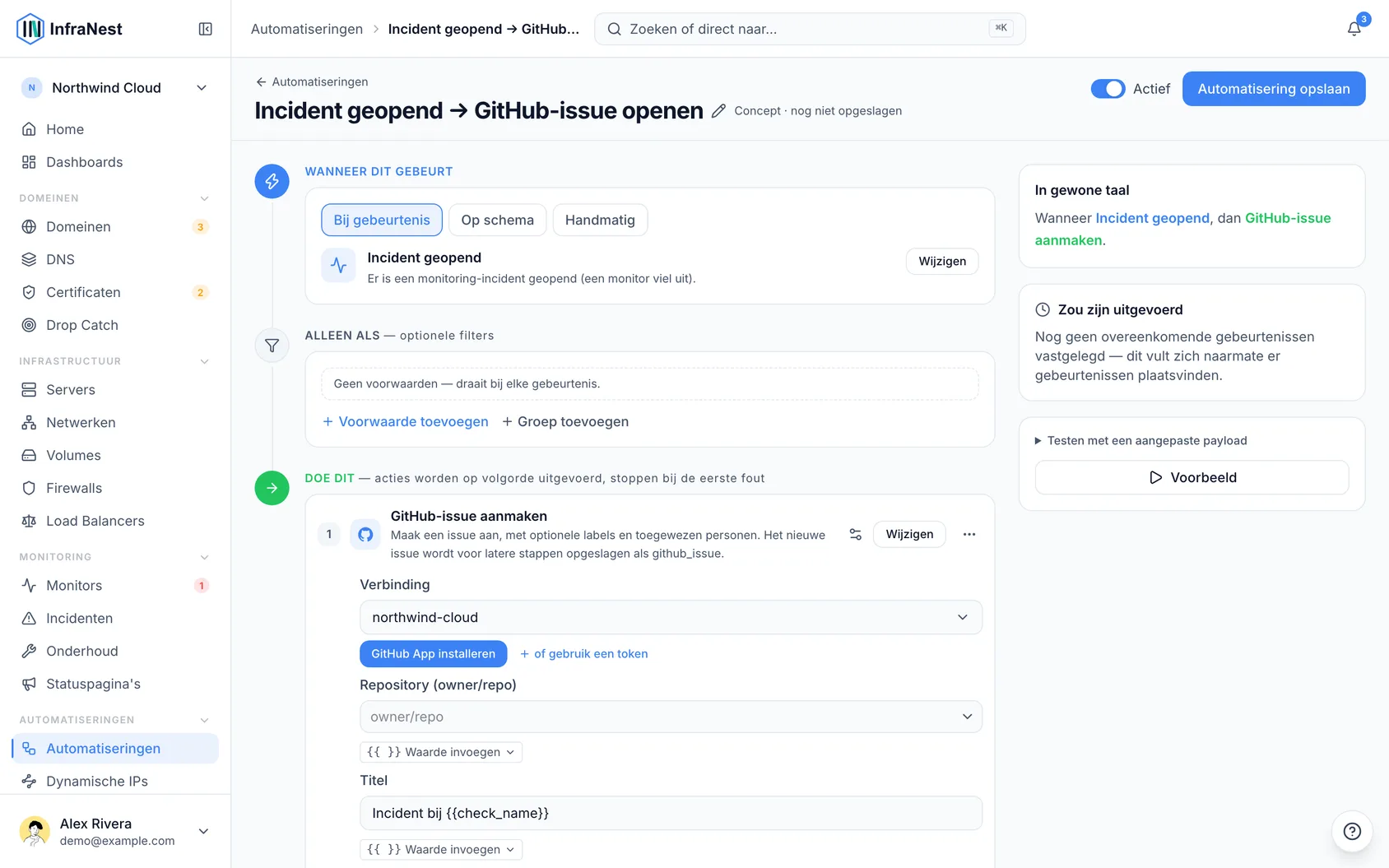Select the Bij gebeurtenis trigger type
Screen dimensions: 1389x868
pos(382,220)
